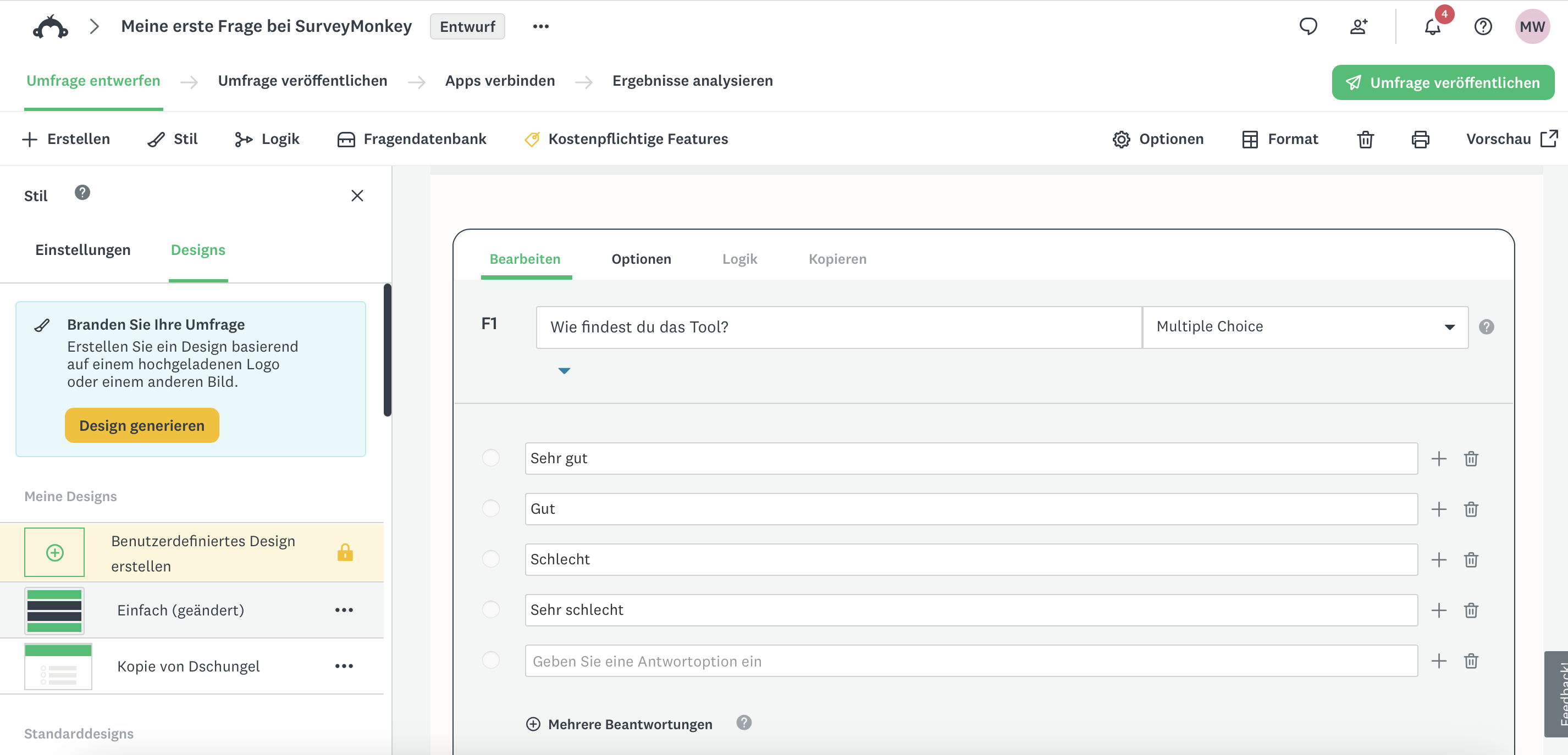The image size is (1568, 755).
Task: Open notifications bell icon
Action: tap(1432, 27)
